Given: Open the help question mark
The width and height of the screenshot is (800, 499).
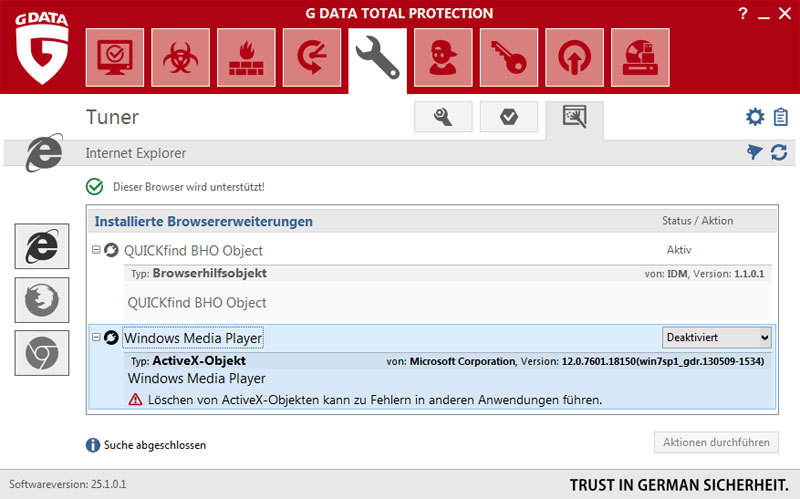Looking at the screenshot, I should click(743, 13).
